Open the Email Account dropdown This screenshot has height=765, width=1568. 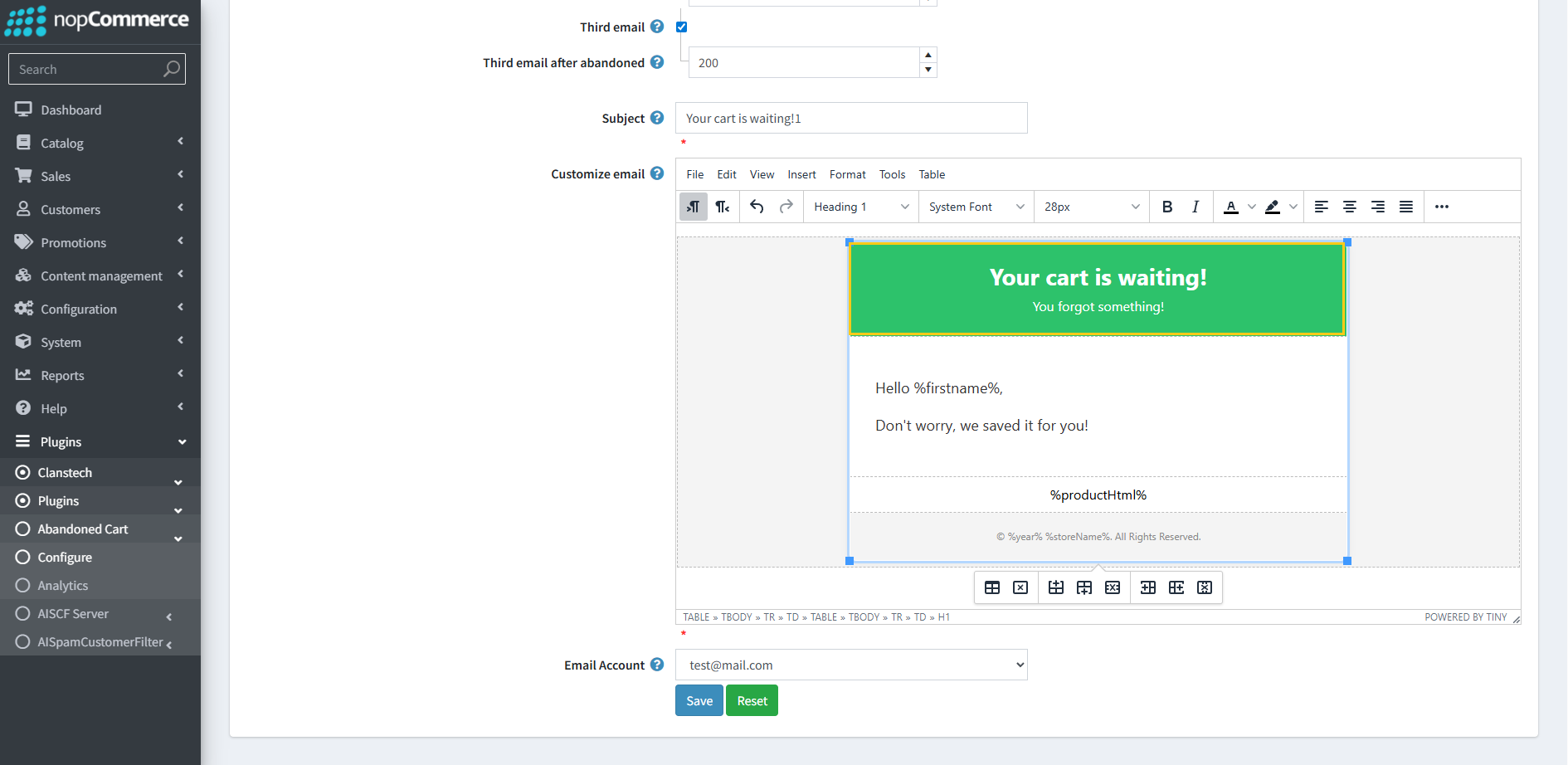click(851, 665)
